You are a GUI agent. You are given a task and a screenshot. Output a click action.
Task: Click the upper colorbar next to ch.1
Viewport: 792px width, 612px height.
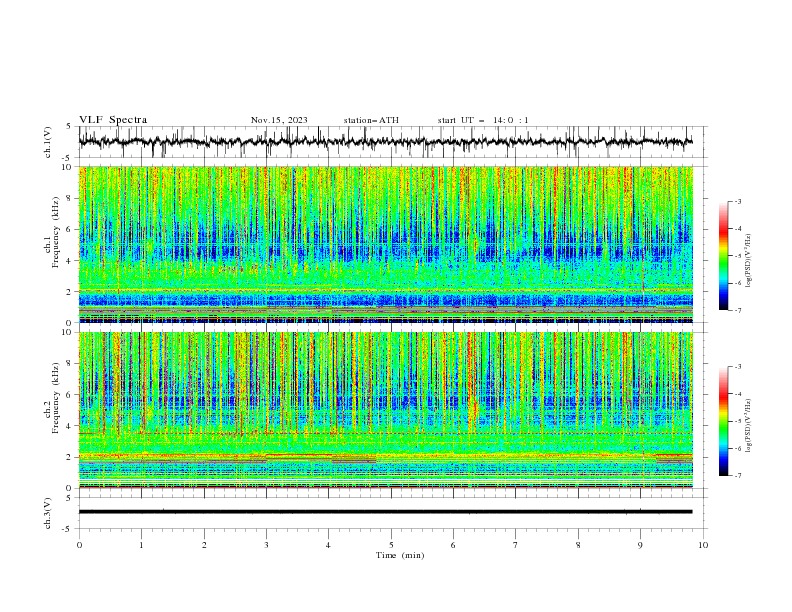click(x=723, y=256)
